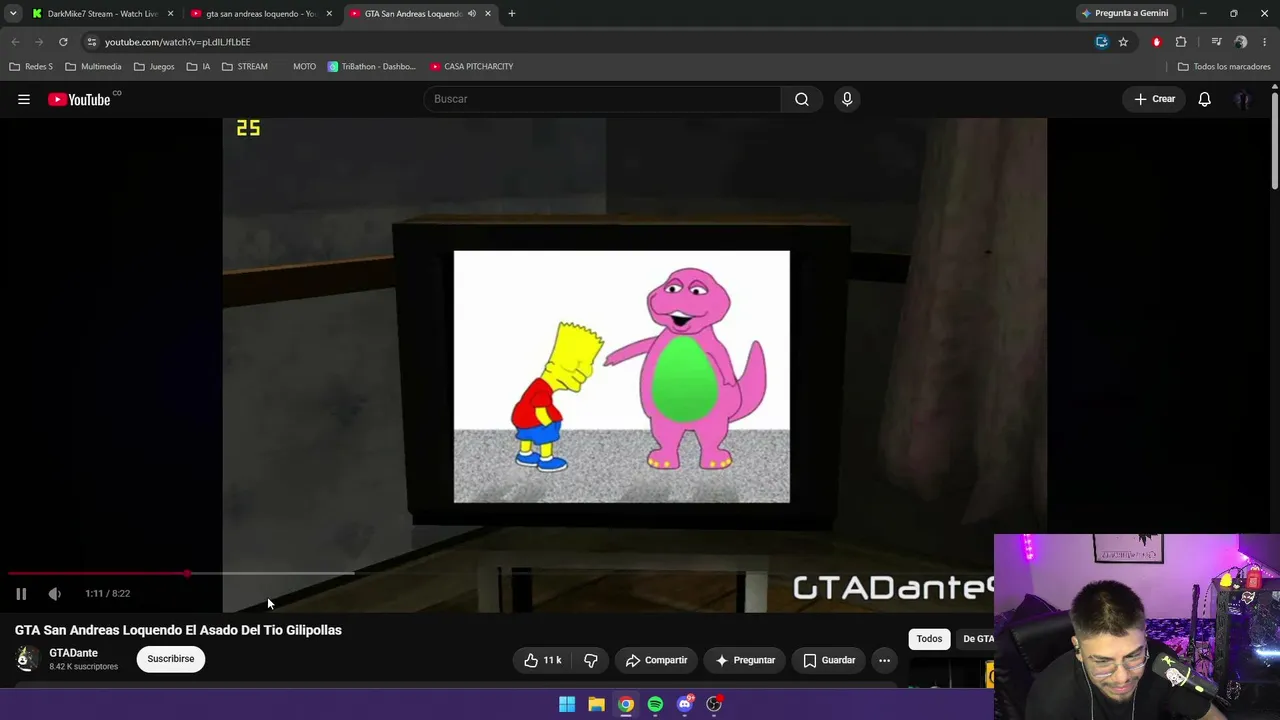
Task: Open a new browser tab
Action: 512,14
